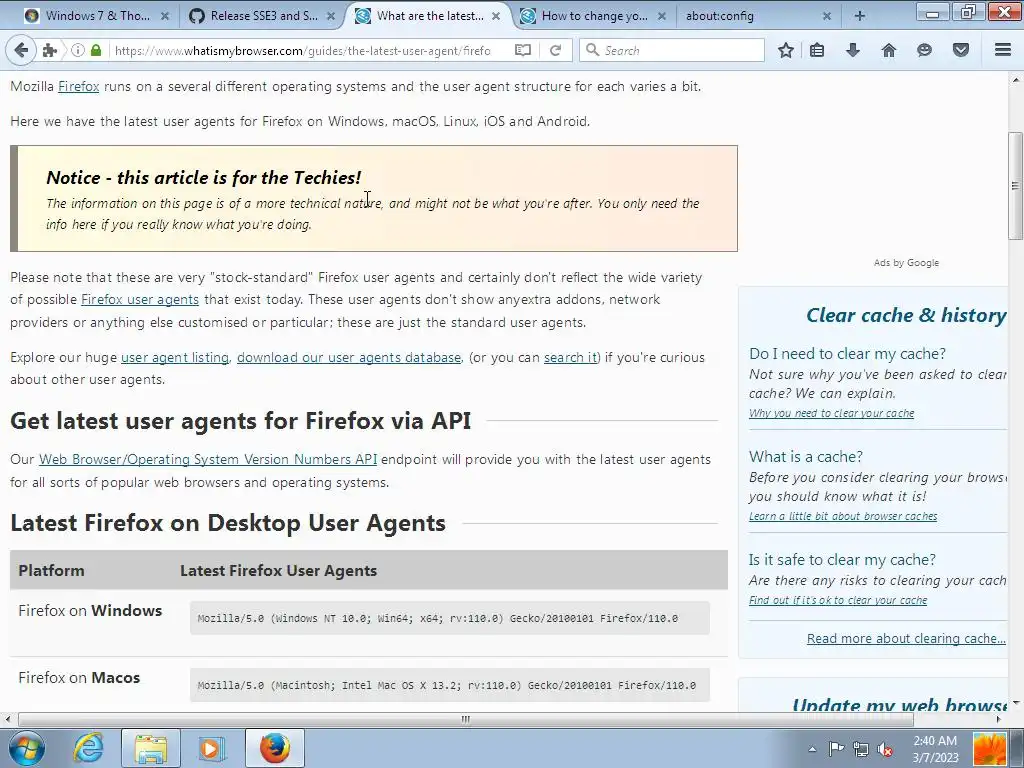The width and height of the screenshot is (1024, 768).
Task: Open the Pocket icon in the toolbar
Action: (x=961, y=50)
